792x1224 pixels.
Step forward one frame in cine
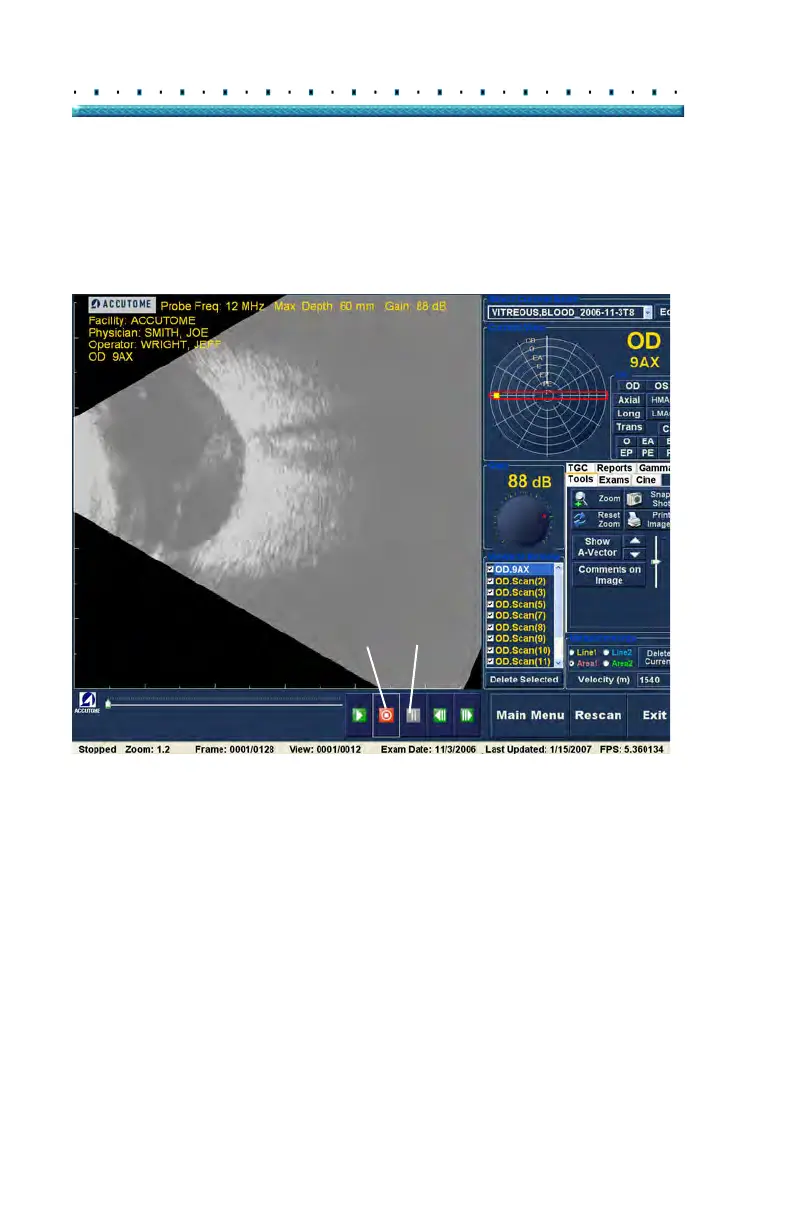pyautogui.click(x=466, y=715)
